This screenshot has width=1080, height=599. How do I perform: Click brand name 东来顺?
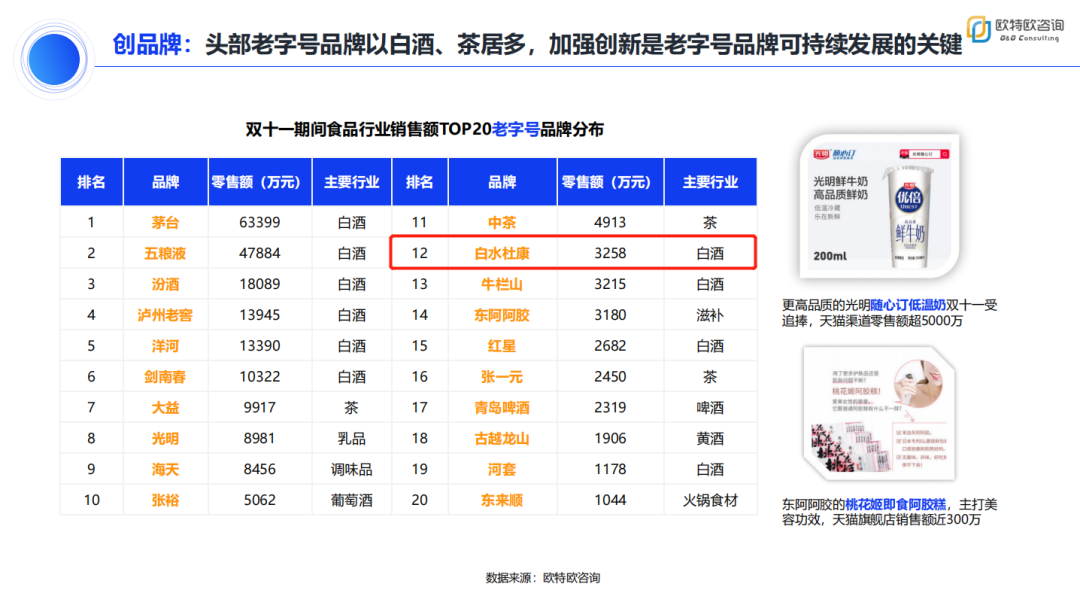[502, 501]
